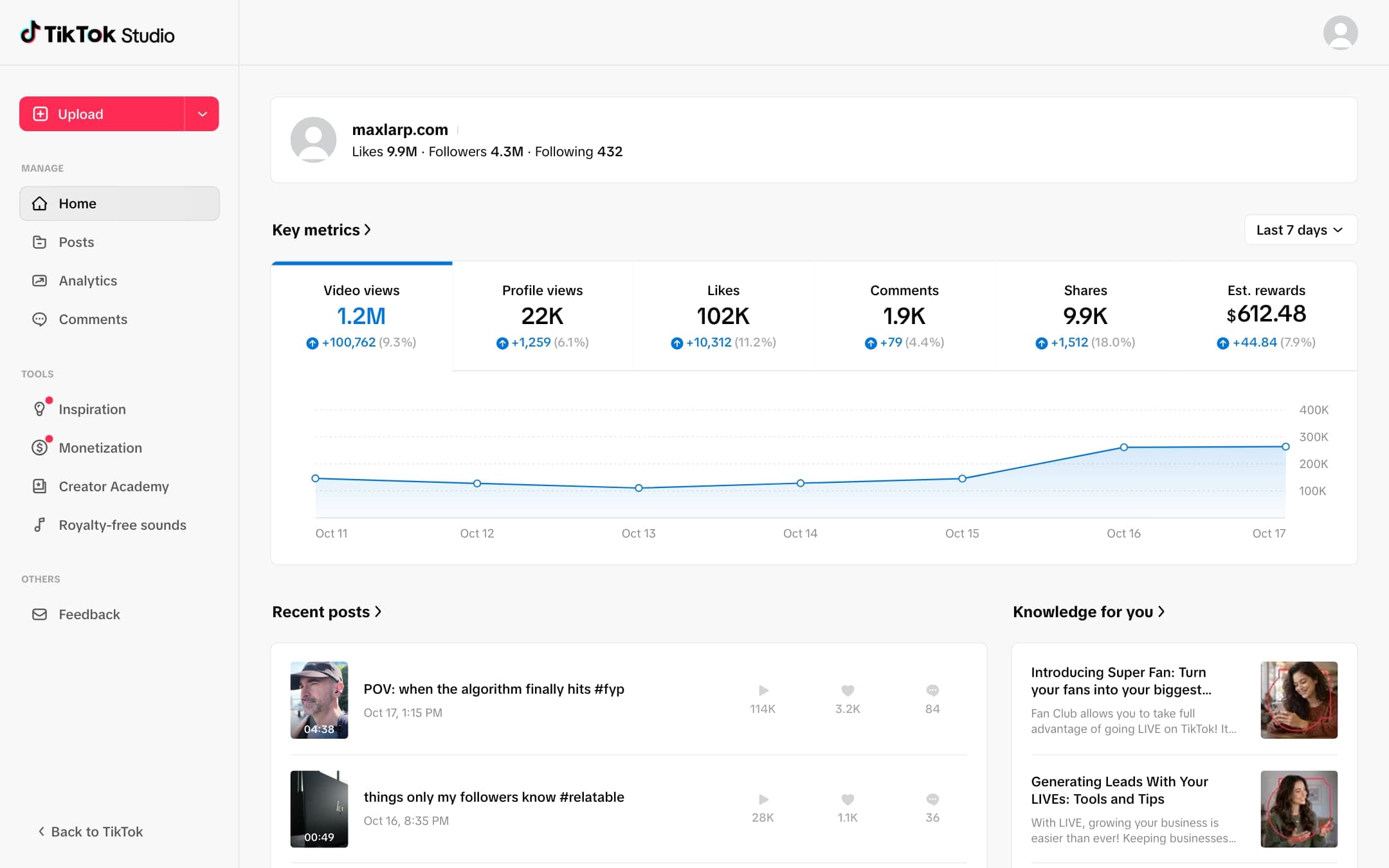This screenshot has height=868, width=1389.
Task: Click the Royalty-free sounds music note icon
Action: click(x=39, y=525)
